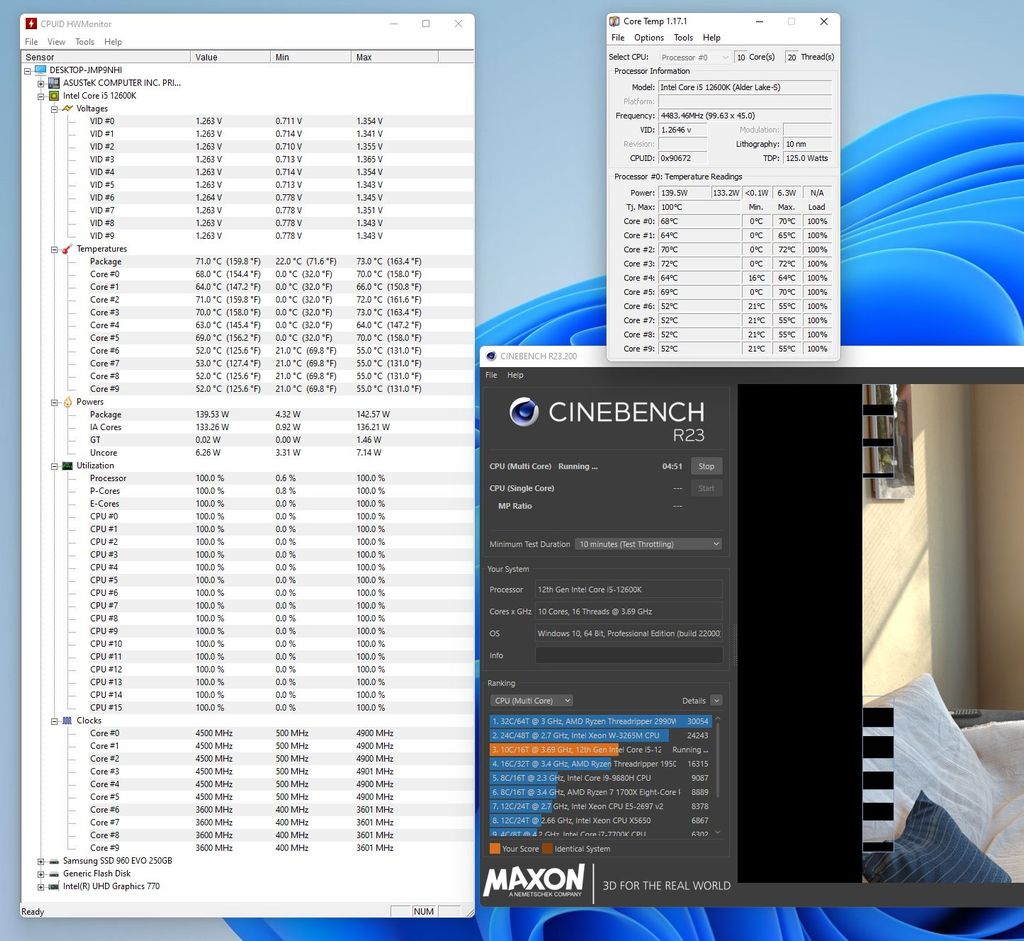Open the ranking Details dropdown arrow
Viewport: 1024px width, 941px height.
click(x=716, y=701)
